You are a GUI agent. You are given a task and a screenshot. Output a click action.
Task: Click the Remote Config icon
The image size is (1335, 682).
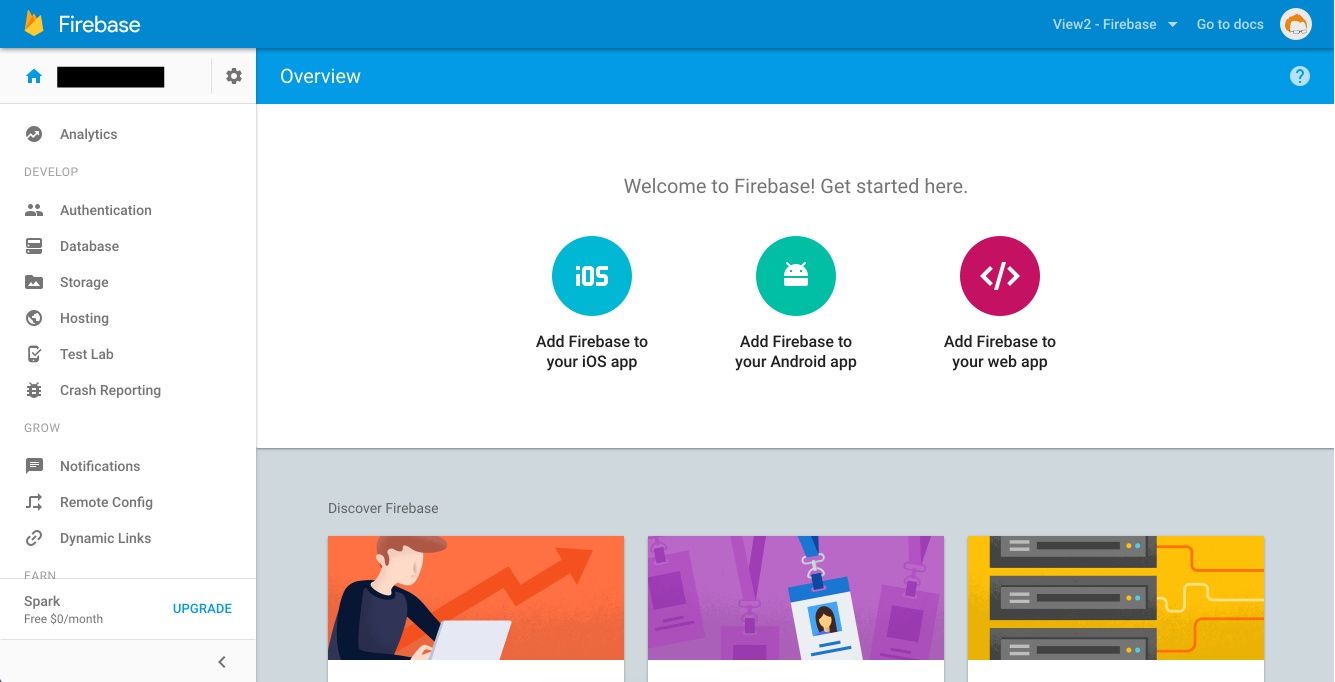(34, 502)
